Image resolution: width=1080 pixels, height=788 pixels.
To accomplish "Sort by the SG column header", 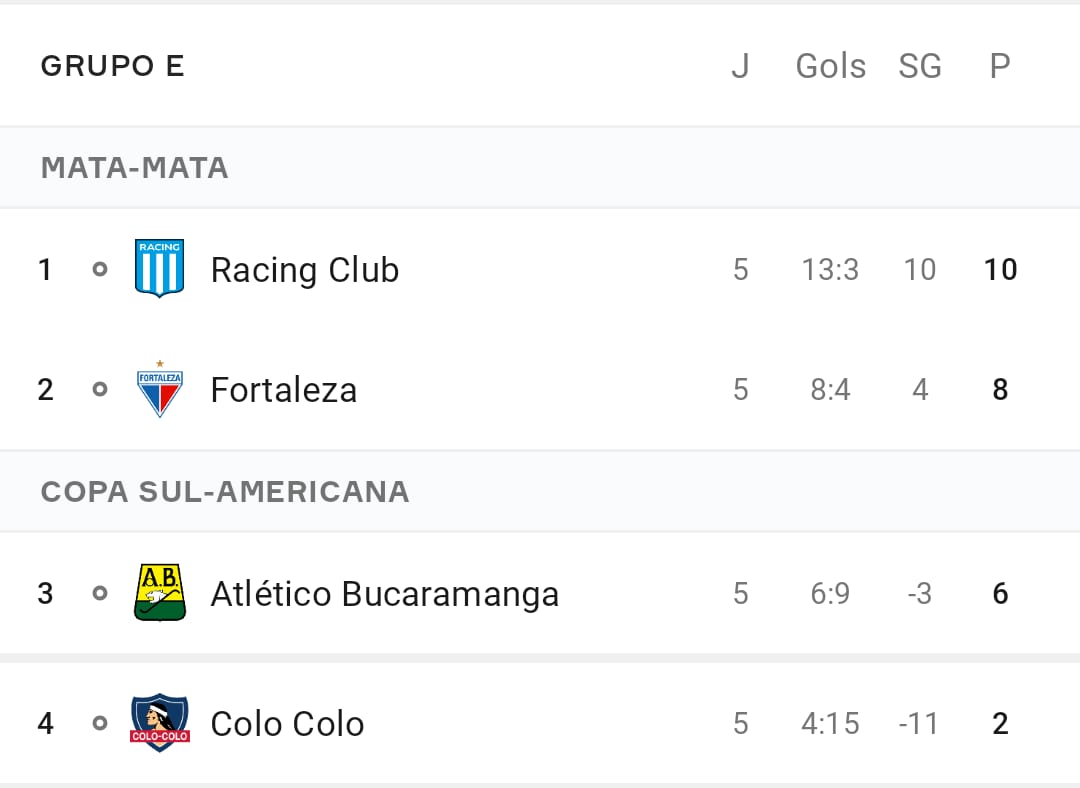I will 920,66.
